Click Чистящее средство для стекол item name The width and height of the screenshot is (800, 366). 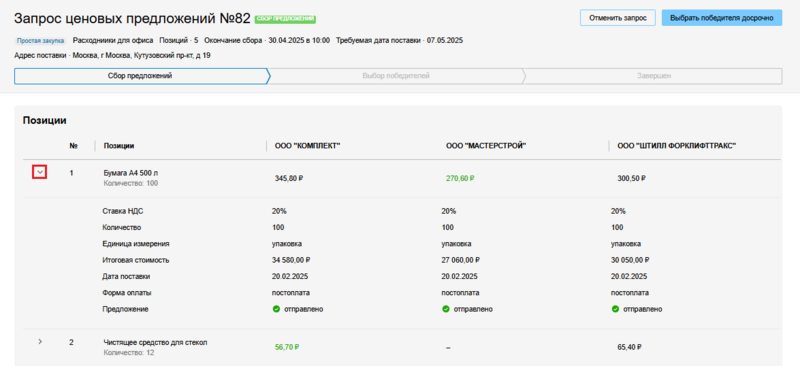tap(156, 342)
